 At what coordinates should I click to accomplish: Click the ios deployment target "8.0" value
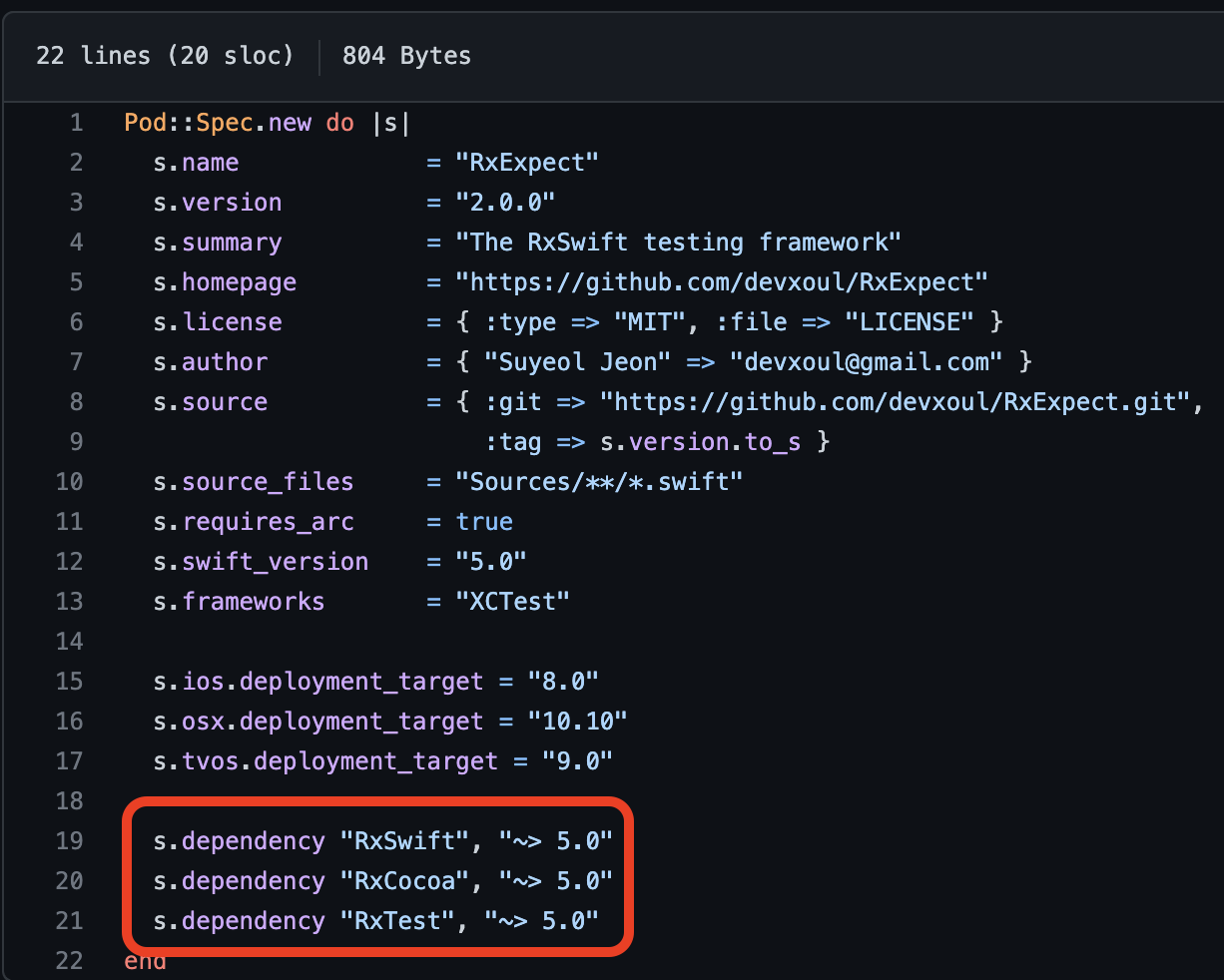563,682
